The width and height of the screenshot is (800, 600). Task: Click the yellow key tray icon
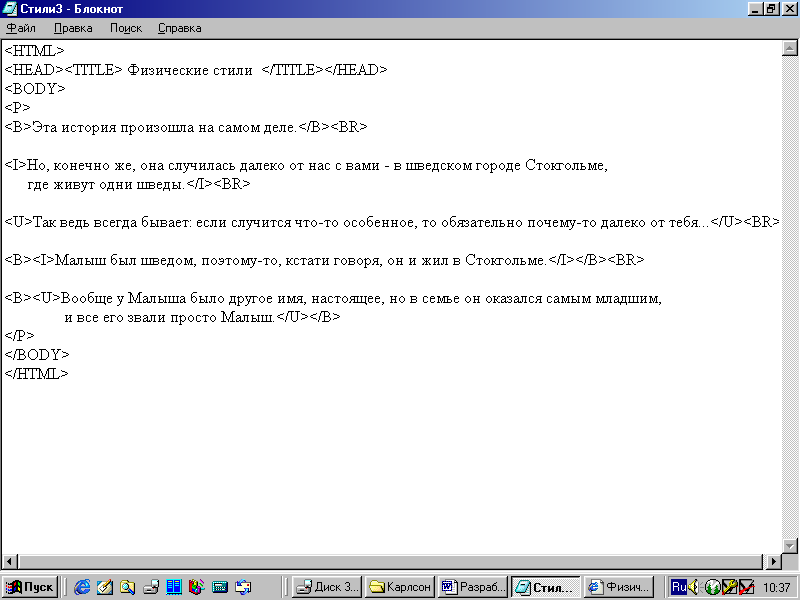(x=730, y=587)
